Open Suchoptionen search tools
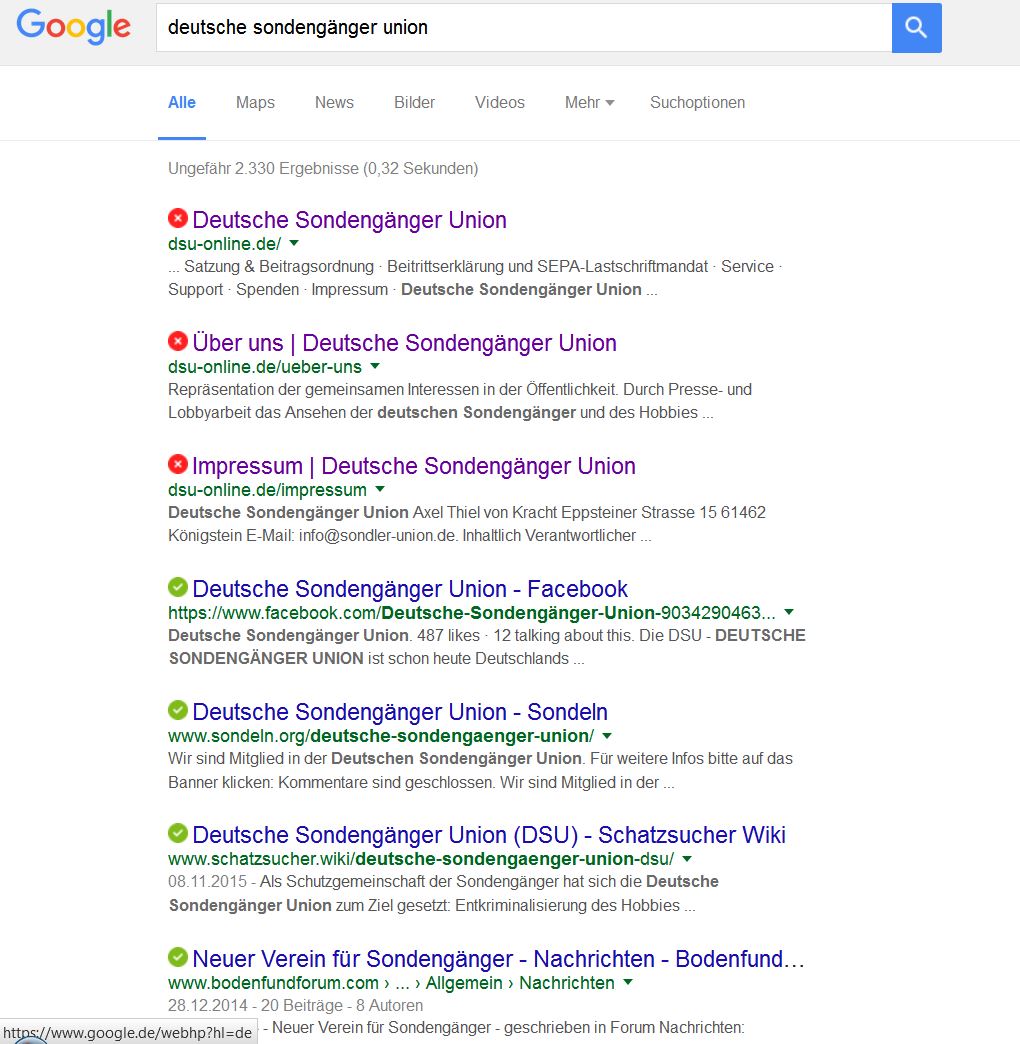1020x1044 pixels. pos(697,102)
